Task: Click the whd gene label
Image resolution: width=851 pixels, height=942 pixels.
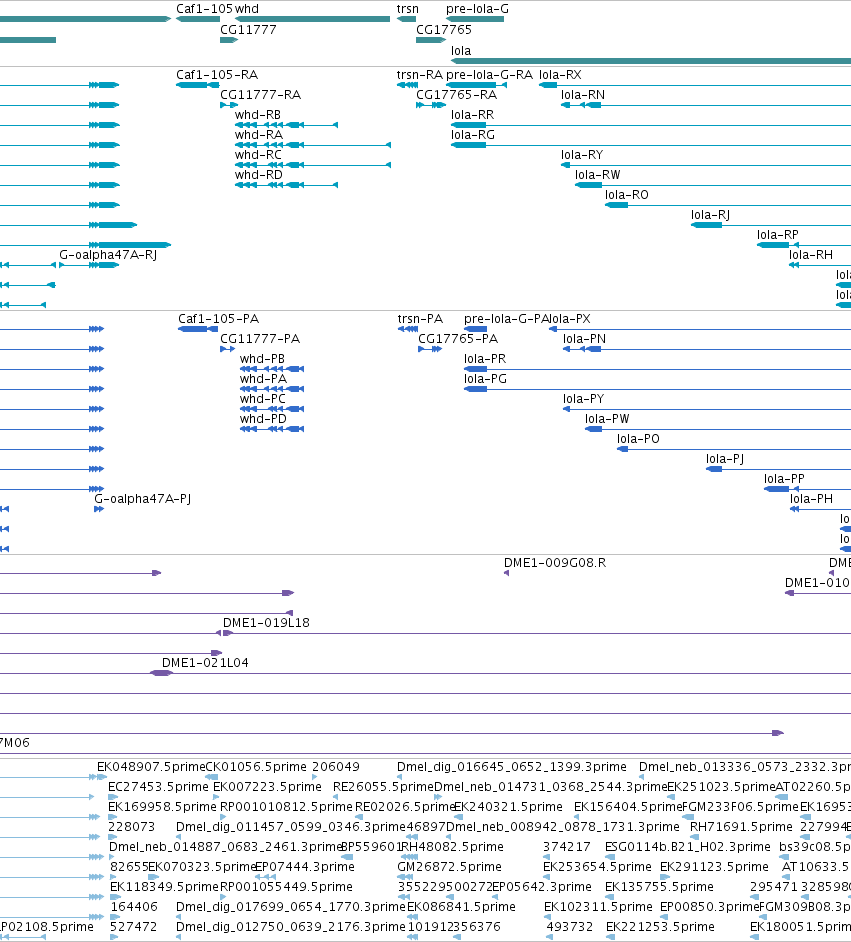Action: click(x=247, y=9)
